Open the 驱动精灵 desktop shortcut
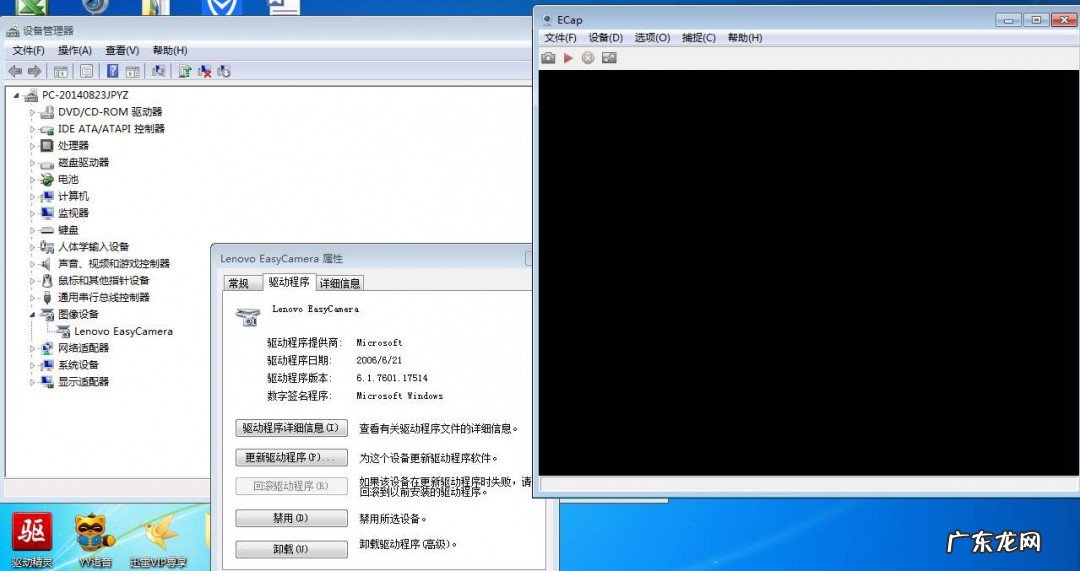Image resolution: width=1080 pixels, height=571 pixels. pos(33,538)
